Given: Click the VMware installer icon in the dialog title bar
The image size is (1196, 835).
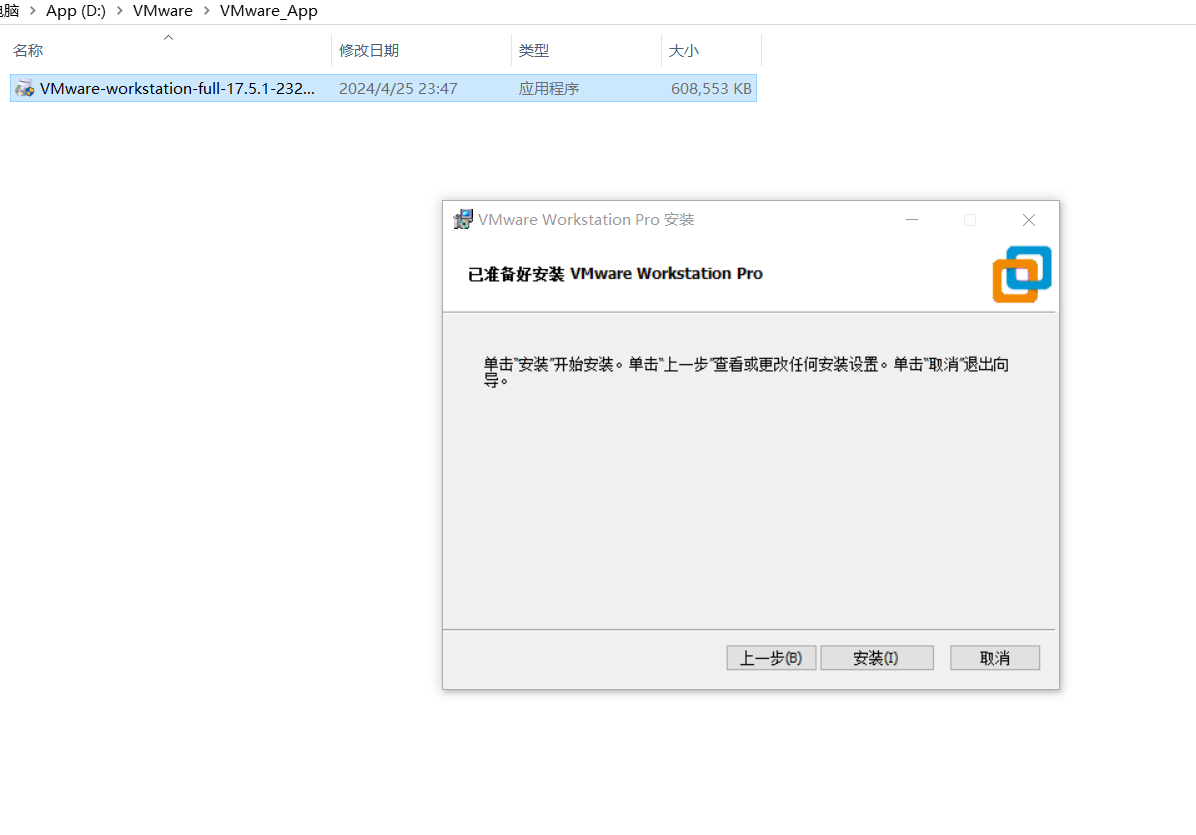Looking at the screenshot, I should tap(463, 220).
